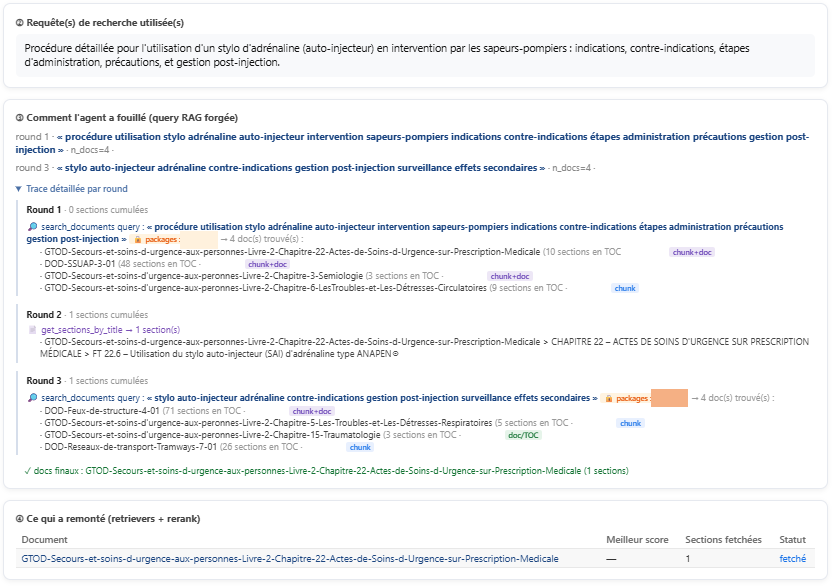Collapse the Trace détaillée par round section
The width and height of the screenshot is (832, 586).
72,189
